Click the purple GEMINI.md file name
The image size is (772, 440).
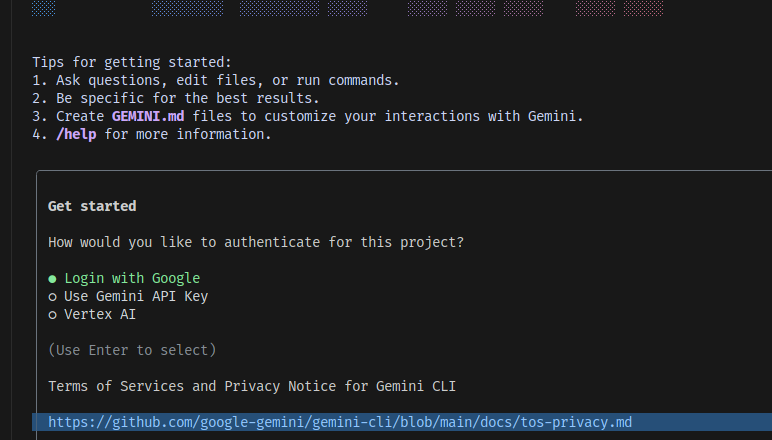(x=148, y=117)
